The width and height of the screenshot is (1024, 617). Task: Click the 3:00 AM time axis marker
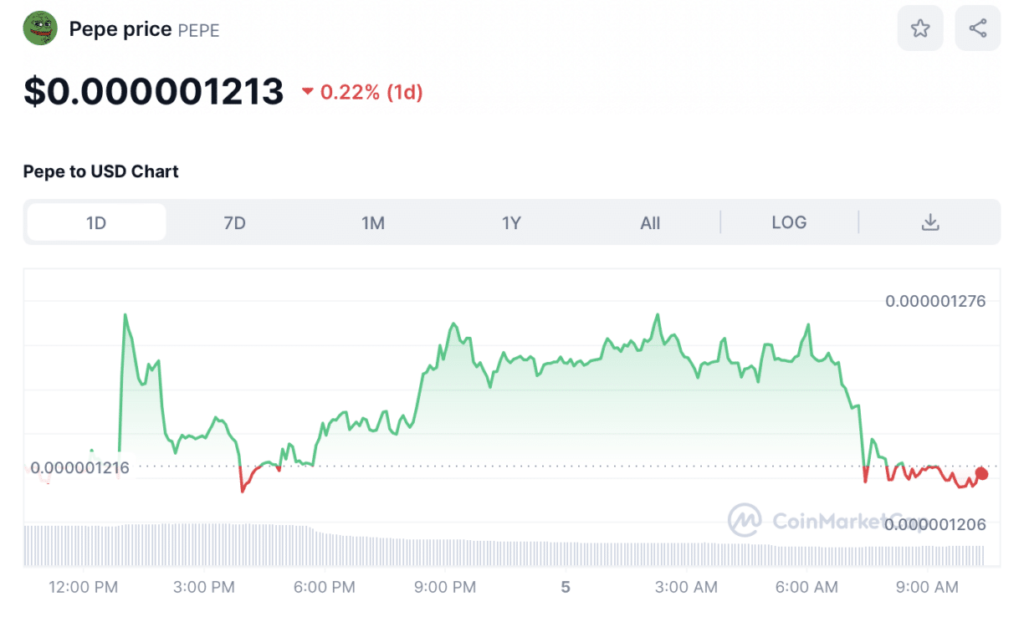(686, 587)
